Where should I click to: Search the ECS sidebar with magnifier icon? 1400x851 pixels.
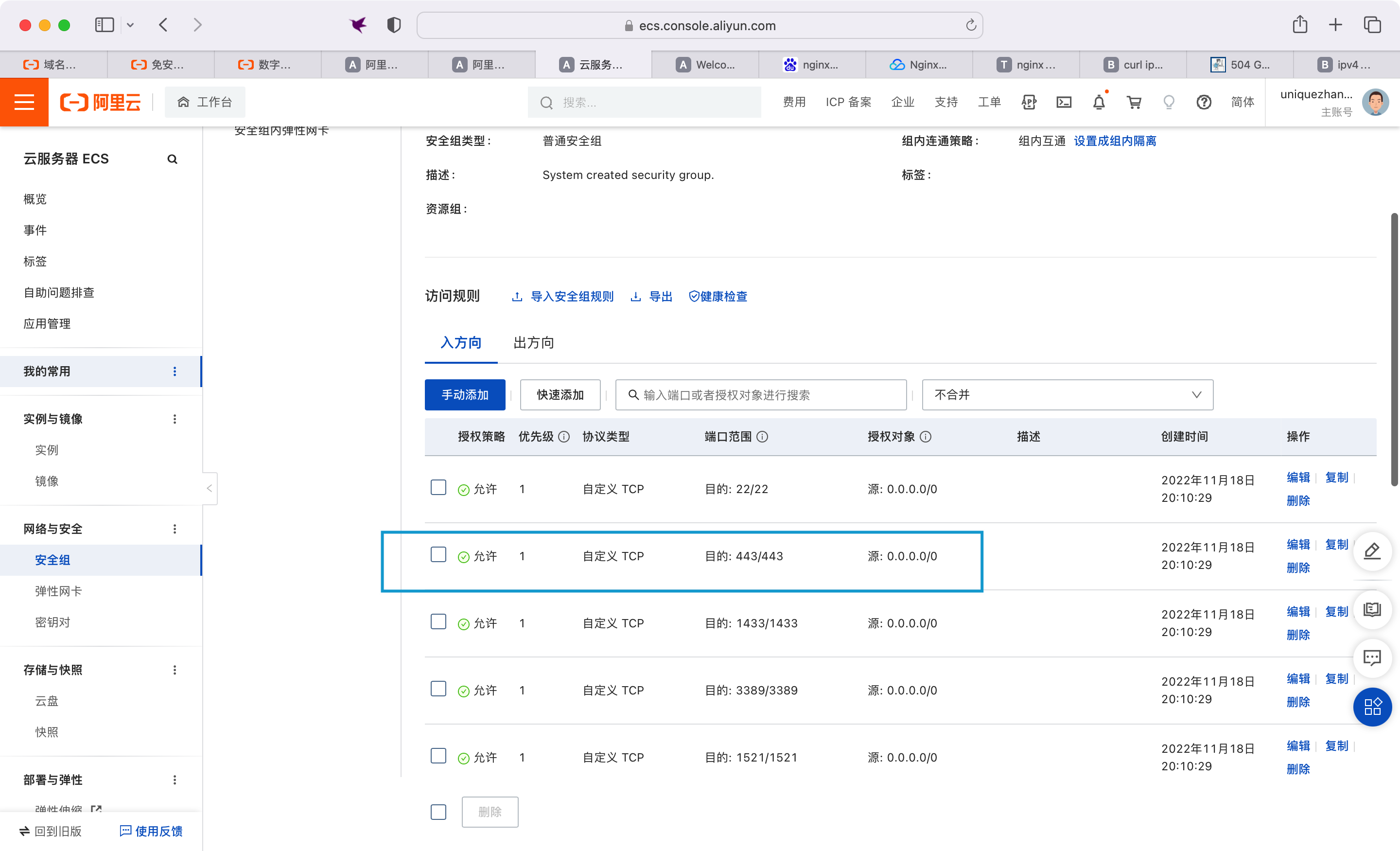pyautogui.click(x=172, y=159)
